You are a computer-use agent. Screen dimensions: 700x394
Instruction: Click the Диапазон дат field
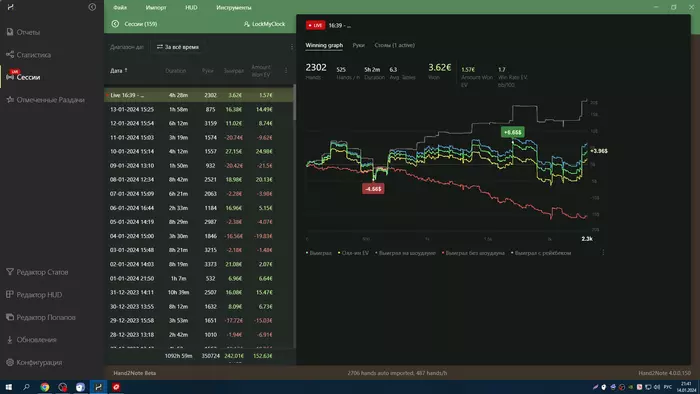click(x=127, y=47)
